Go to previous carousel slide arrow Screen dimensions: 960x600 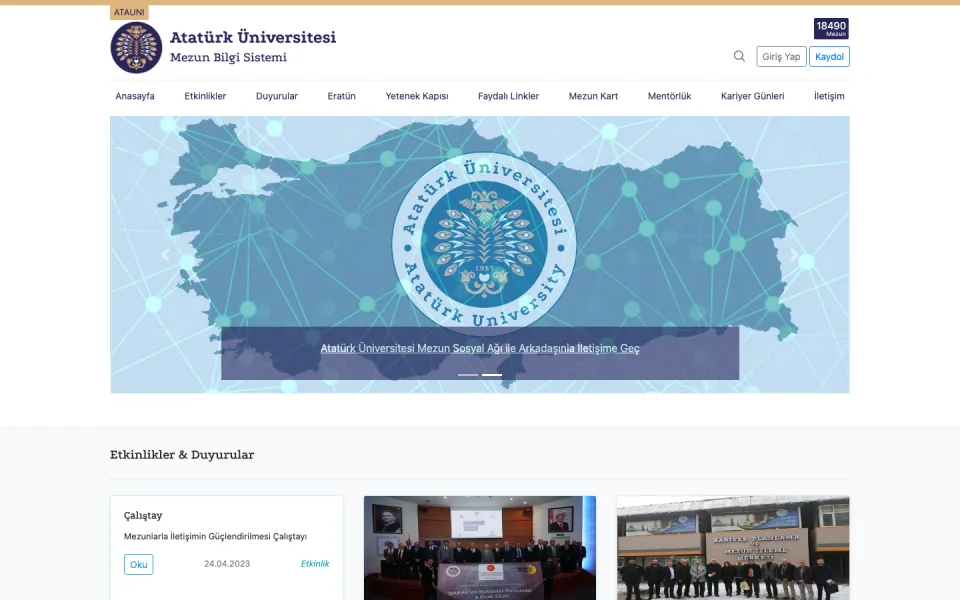pyautogui.click(x=165, y=255)
